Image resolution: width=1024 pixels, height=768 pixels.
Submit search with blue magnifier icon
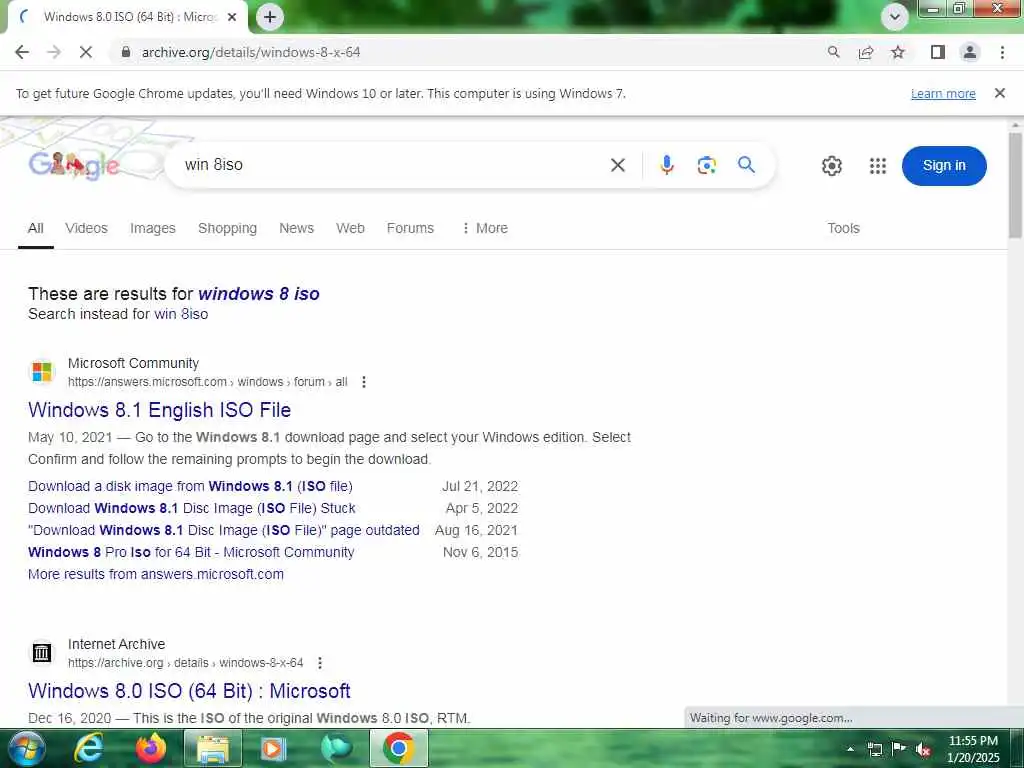(746, 165)
